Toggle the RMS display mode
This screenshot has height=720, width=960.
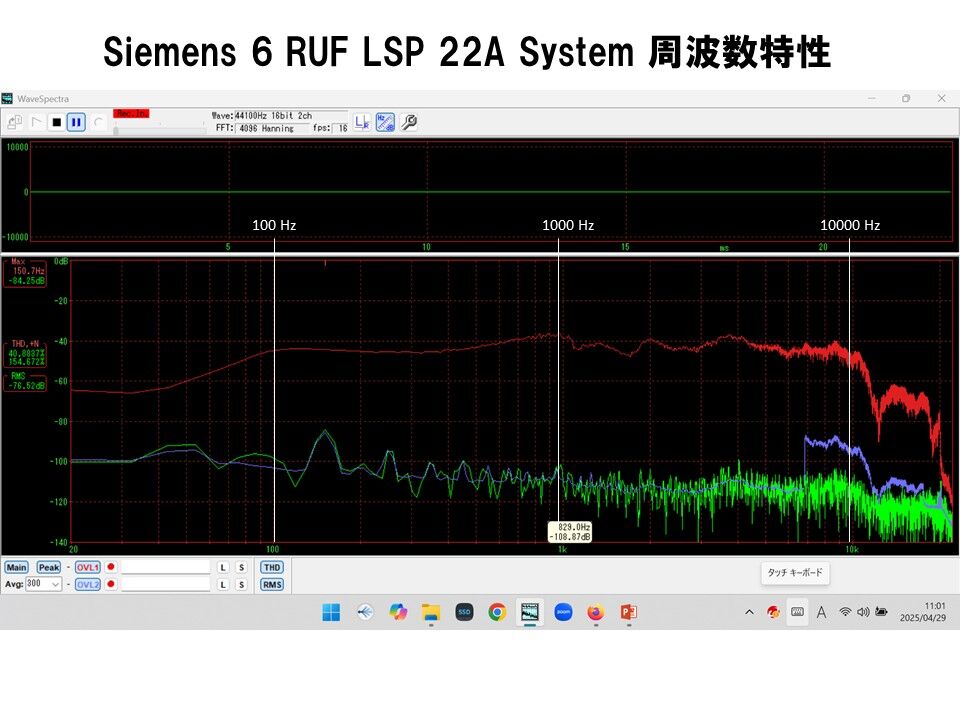272,585
